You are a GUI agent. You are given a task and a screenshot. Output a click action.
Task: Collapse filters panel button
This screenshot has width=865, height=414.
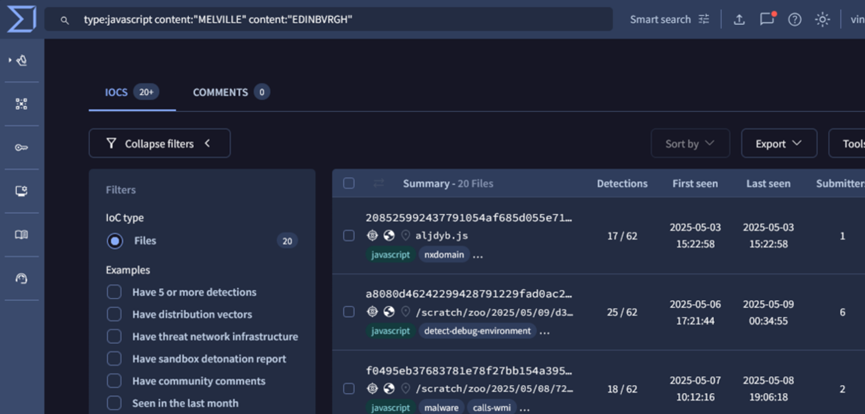click(159, 143)
